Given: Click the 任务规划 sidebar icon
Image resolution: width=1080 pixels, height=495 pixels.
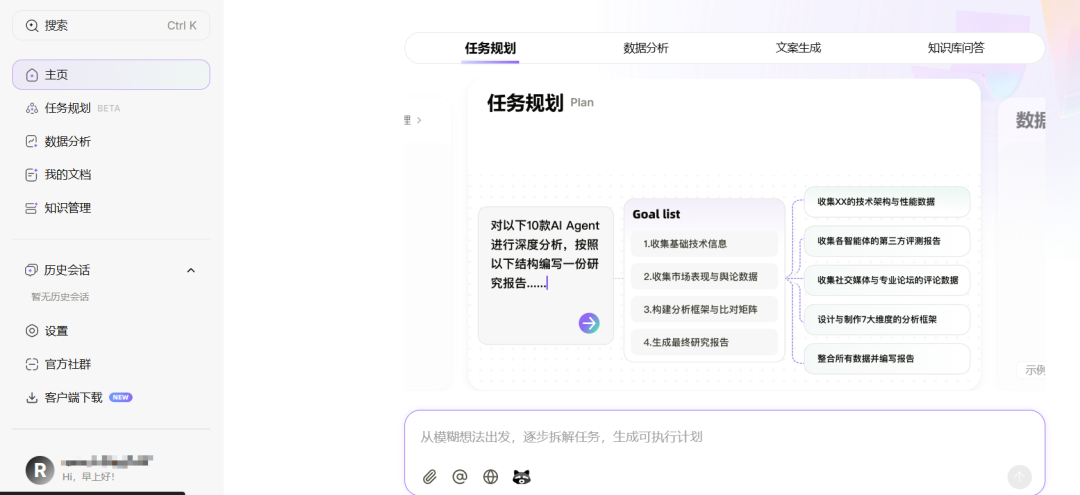Looking at the screenshot, I should (32, 108).
